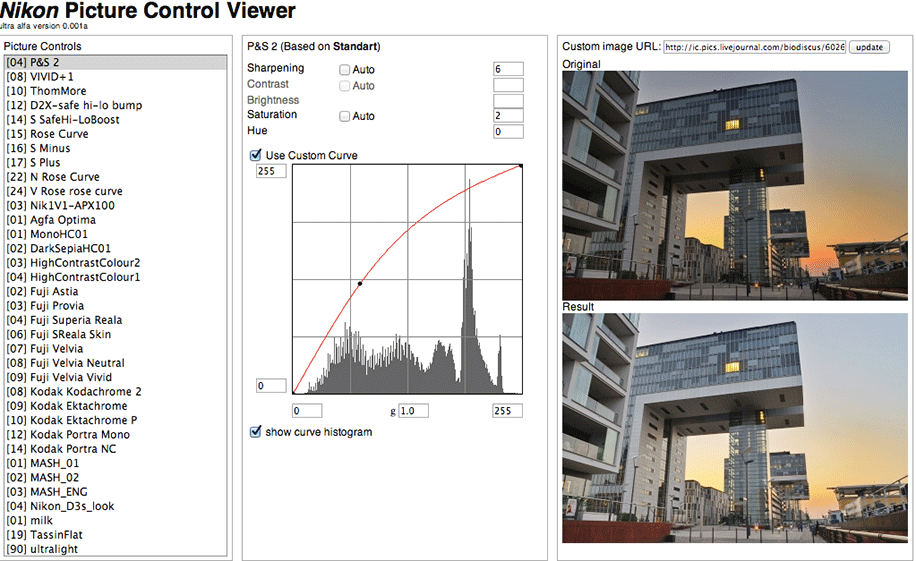Select [01] MASH_01 entry
916x561 pixels.
click(x=116, y=463)
